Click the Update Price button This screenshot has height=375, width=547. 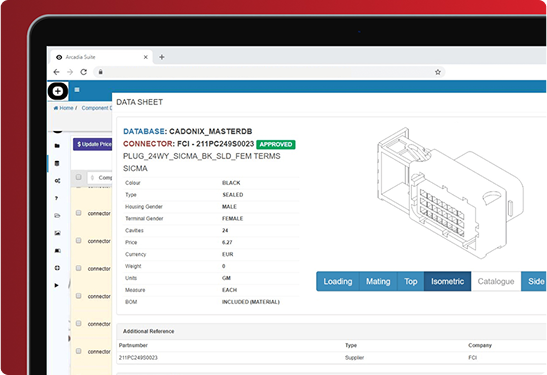coord(92,144)
